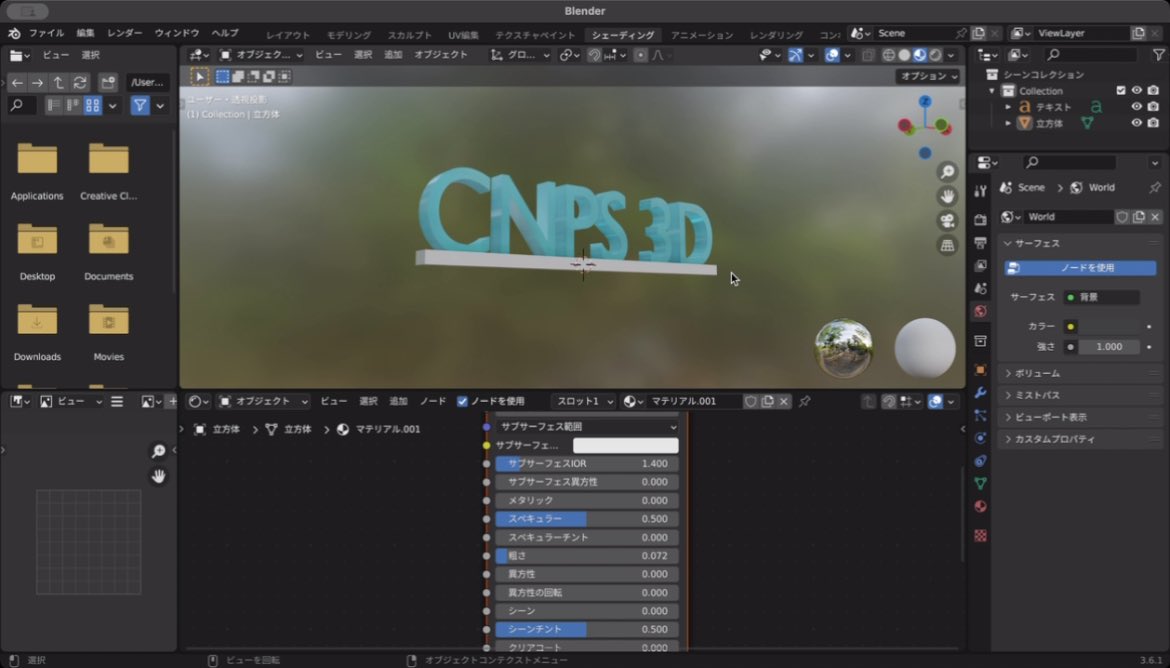Toggle camera view icon in viewport
The height and width of the screenshot is (668, 1170).
point(947,221)
